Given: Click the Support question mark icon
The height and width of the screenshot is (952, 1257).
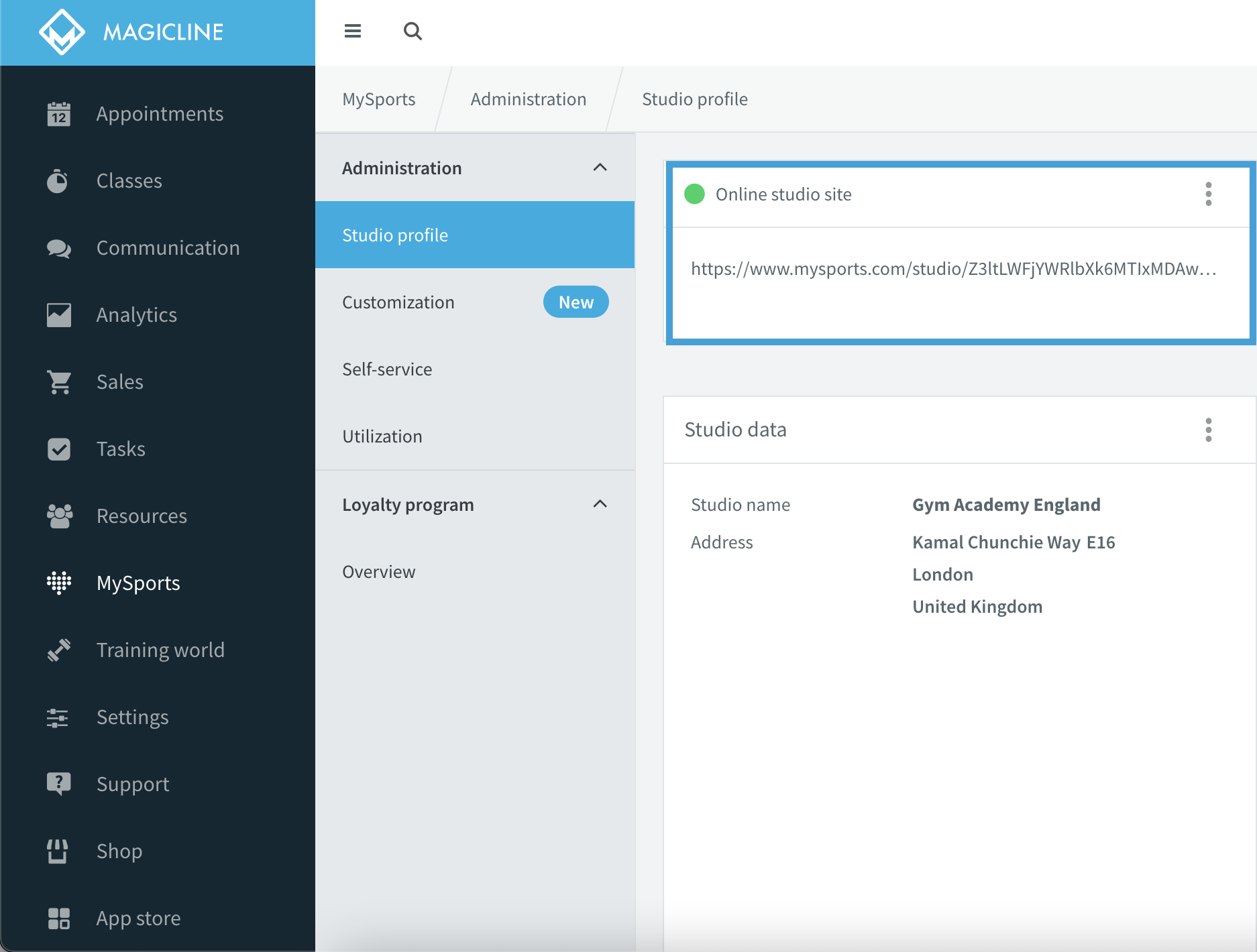Looking at the screenshot, I should (59, 784).
